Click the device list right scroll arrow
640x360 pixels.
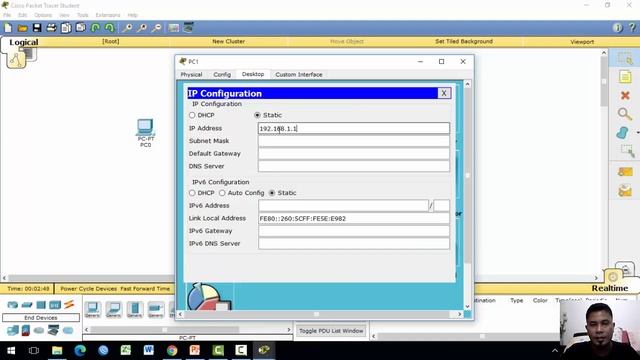pyautogui.click(x=289, y=329)
